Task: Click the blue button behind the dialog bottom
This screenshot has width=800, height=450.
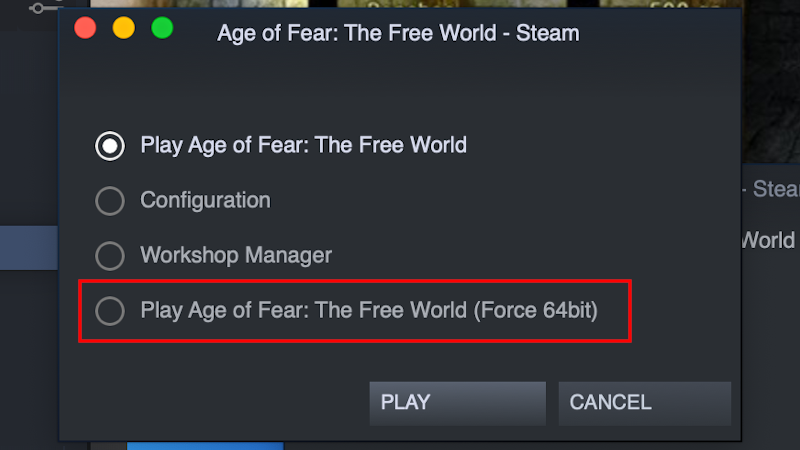Action: (205, 445)
